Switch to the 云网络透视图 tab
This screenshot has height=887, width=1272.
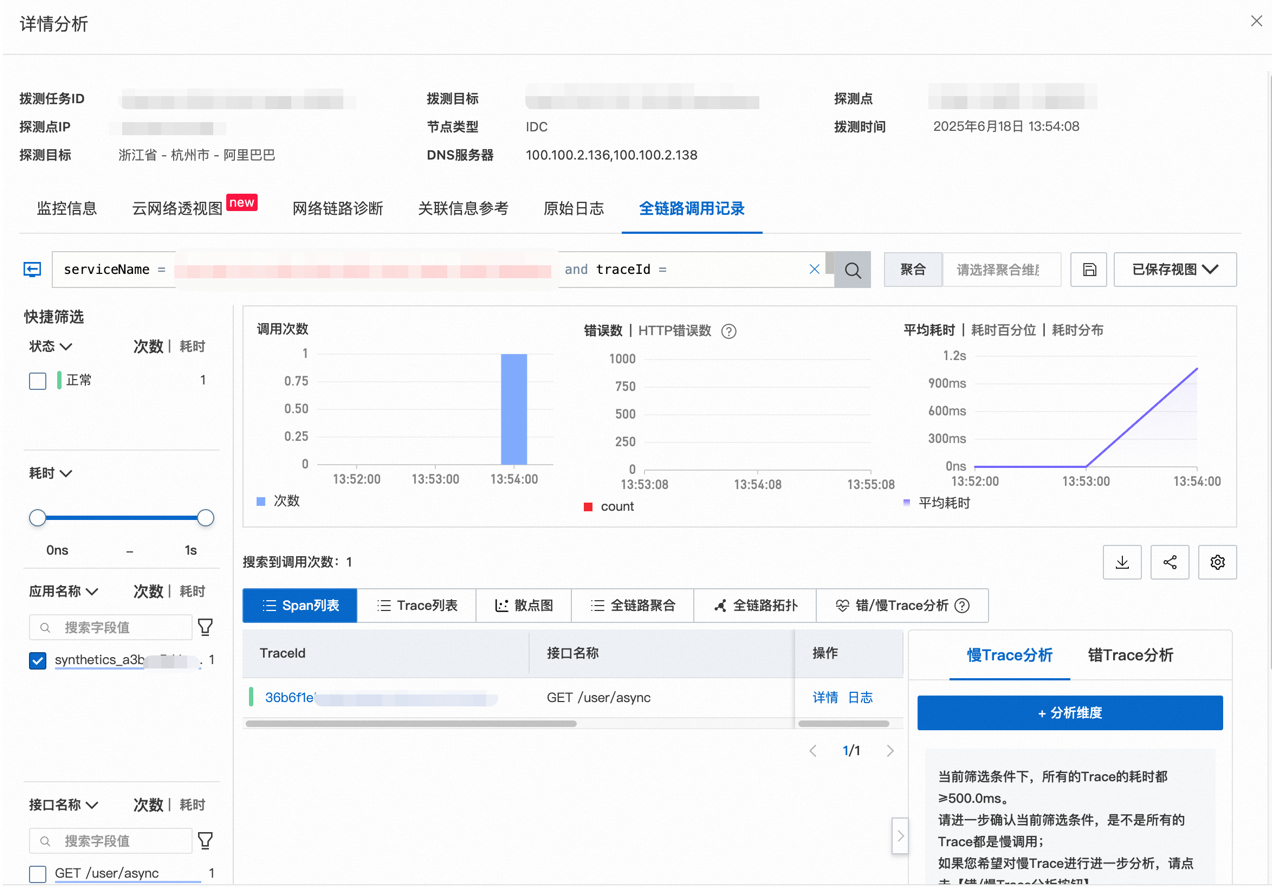pyautogui.click(x=178, y=209)
